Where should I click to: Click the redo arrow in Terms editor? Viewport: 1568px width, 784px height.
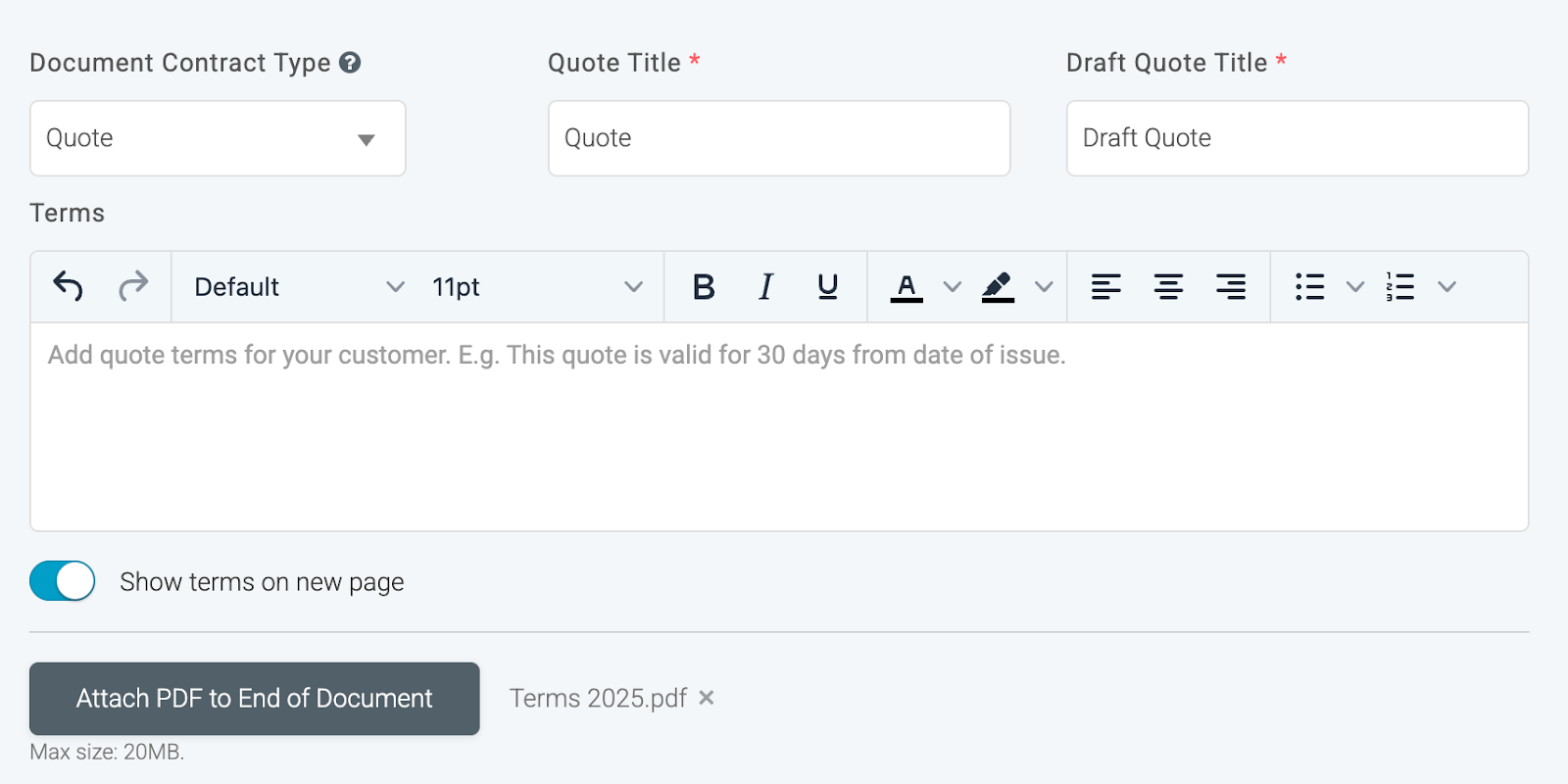(133, 286)
